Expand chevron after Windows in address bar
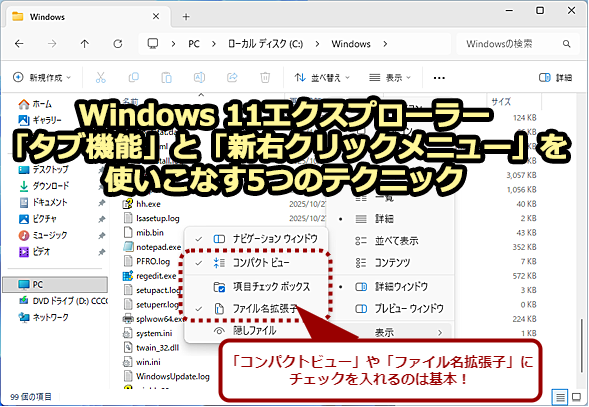The image size is (589, 407). click(385, 44)
